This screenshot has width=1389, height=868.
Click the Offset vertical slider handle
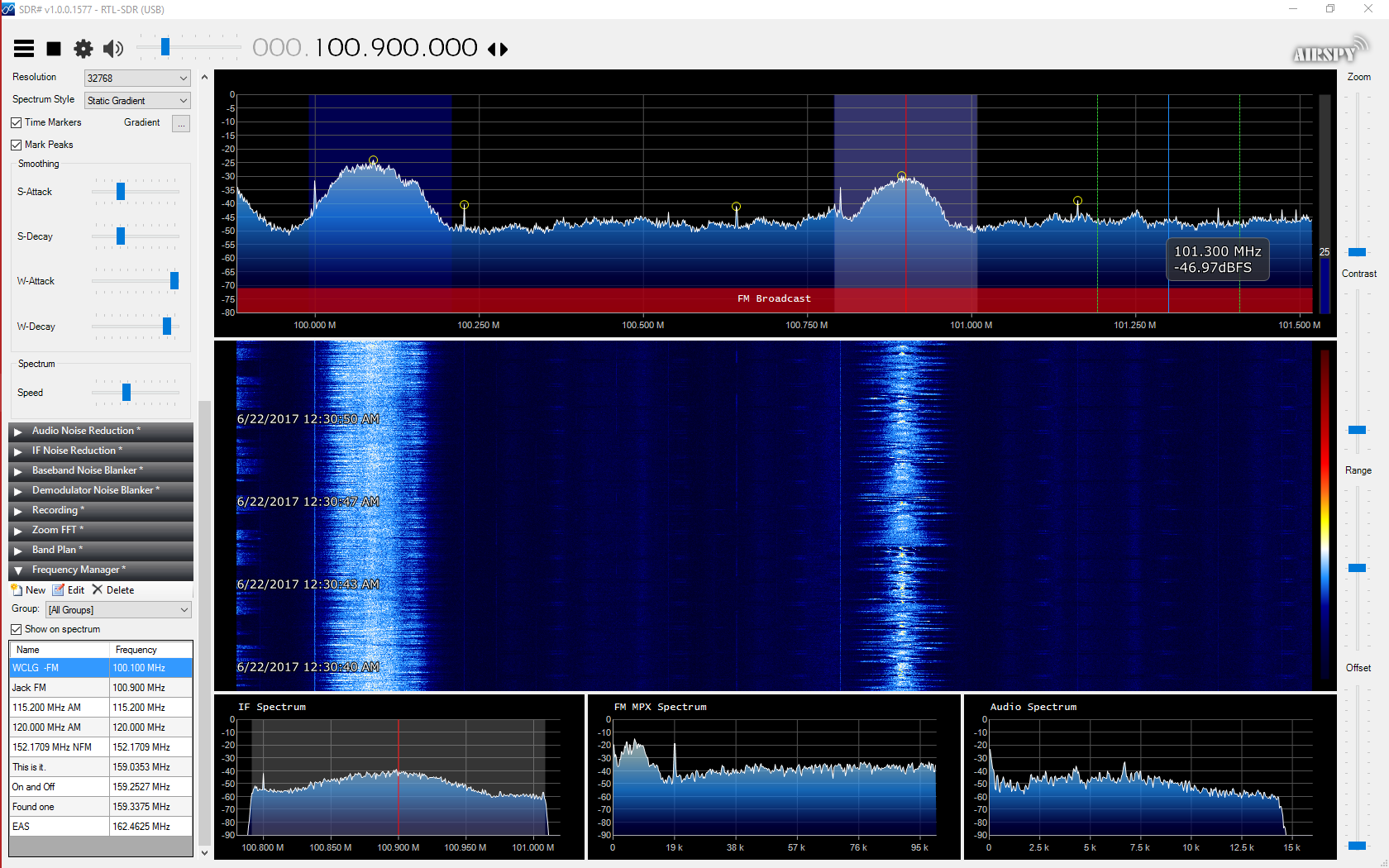(1358, 846)
